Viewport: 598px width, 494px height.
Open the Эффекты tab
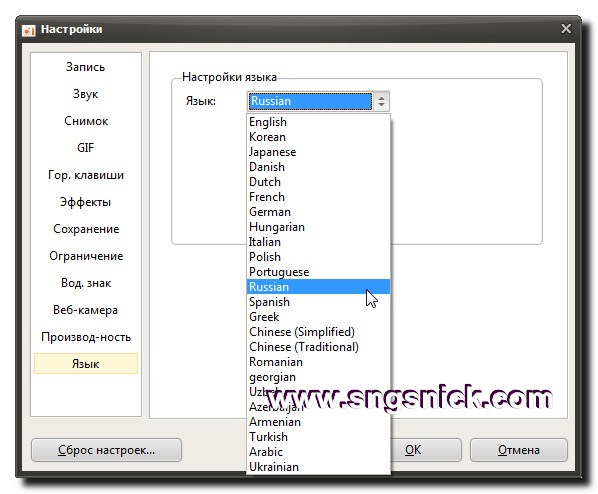[85, 202]
